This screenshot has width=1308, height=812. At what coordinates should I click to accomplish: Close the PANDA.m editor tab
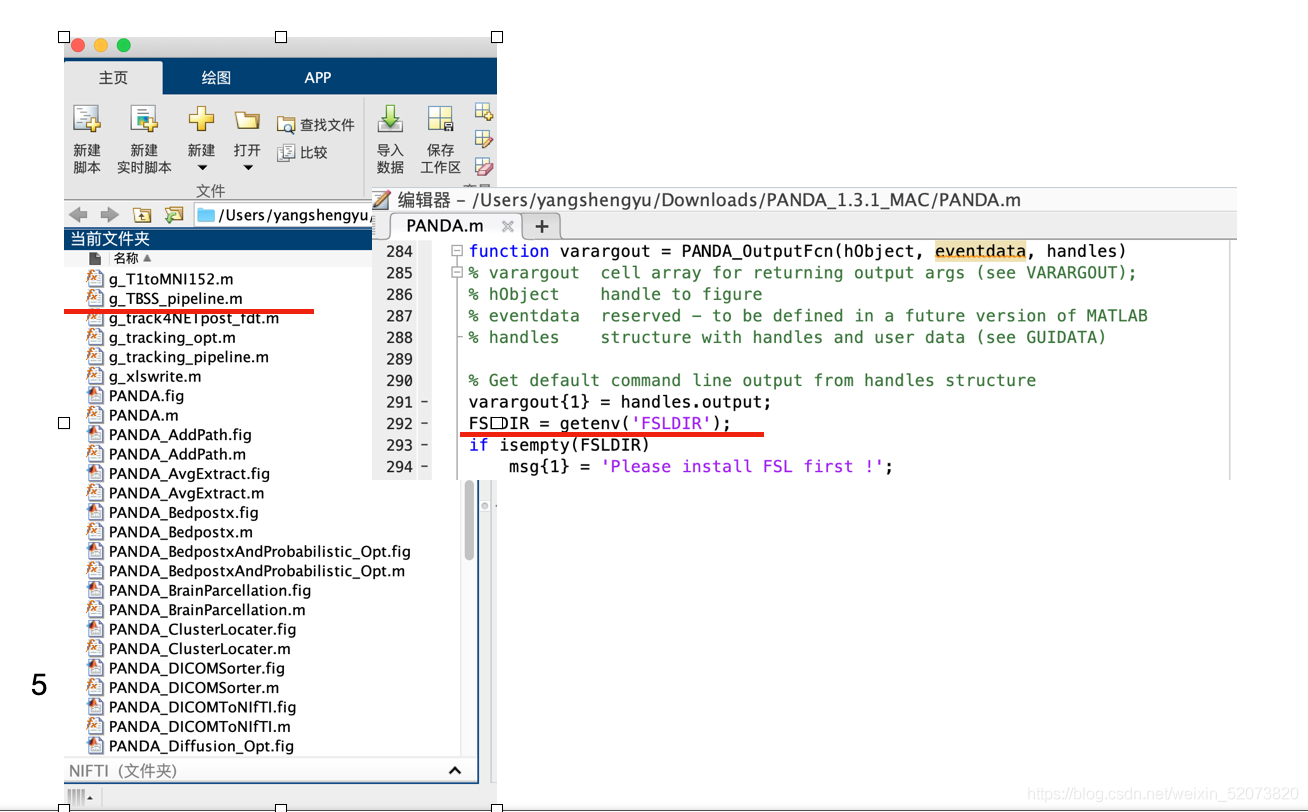[507, 226]
